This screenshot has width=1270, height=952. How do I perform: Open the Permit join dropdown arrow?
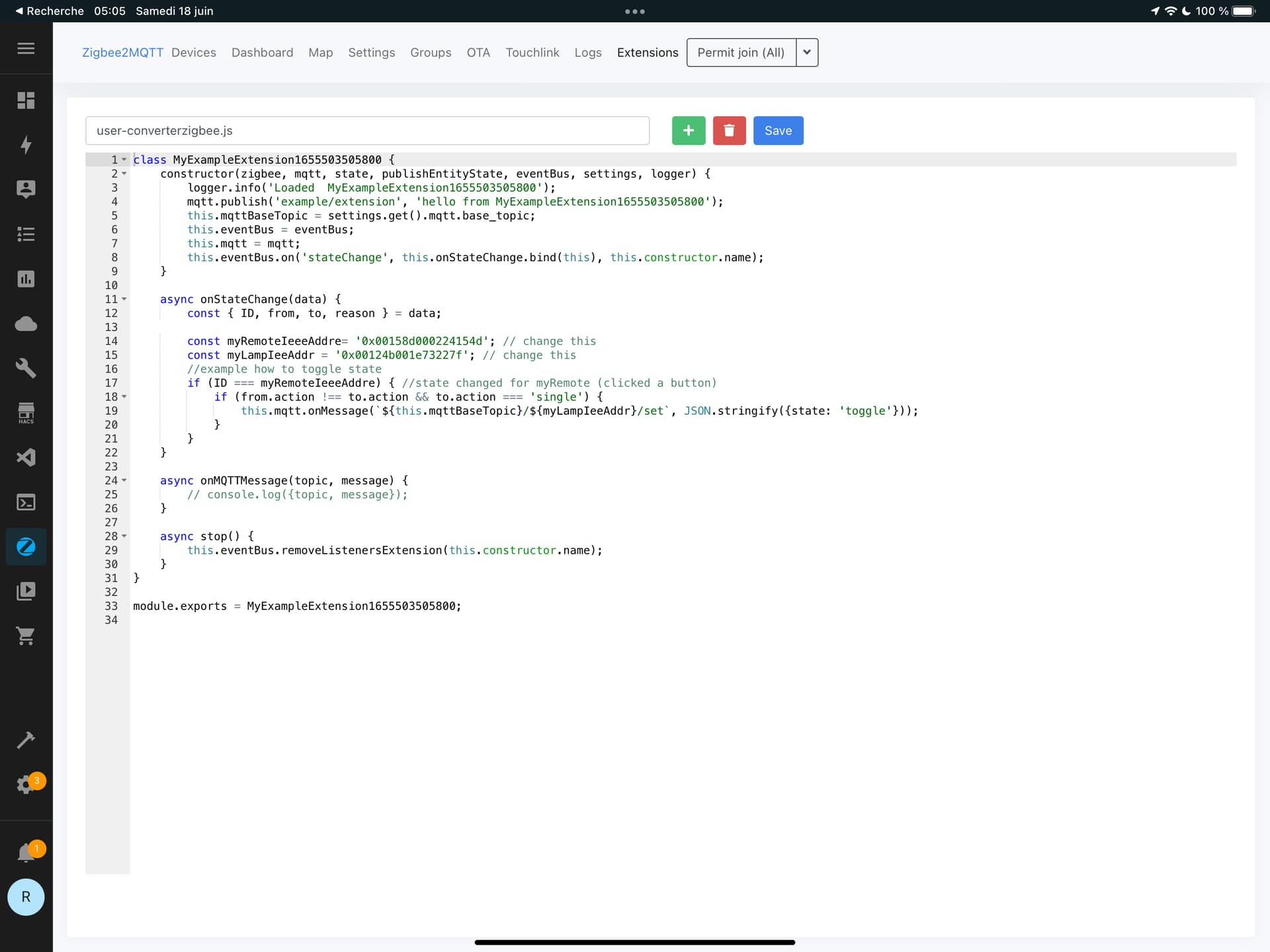(807, 52)
